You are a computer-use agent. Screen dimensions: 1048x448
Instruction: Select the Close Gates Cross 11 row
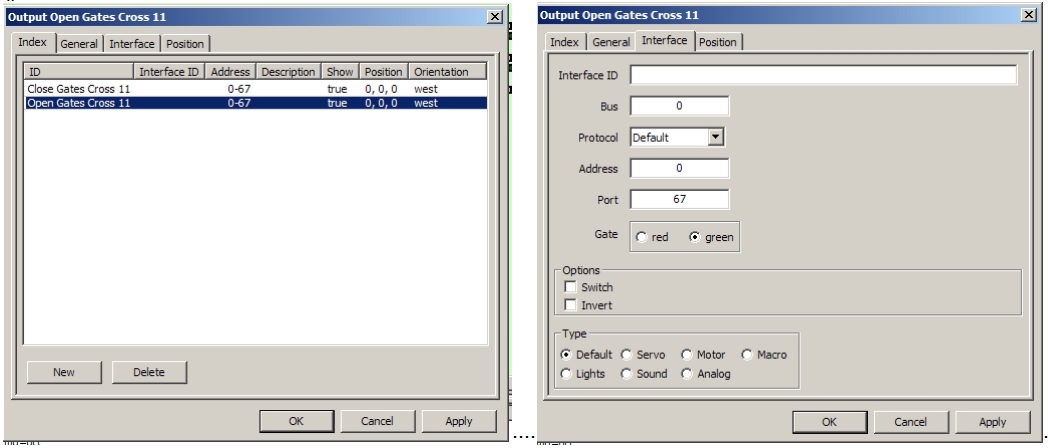80,89
